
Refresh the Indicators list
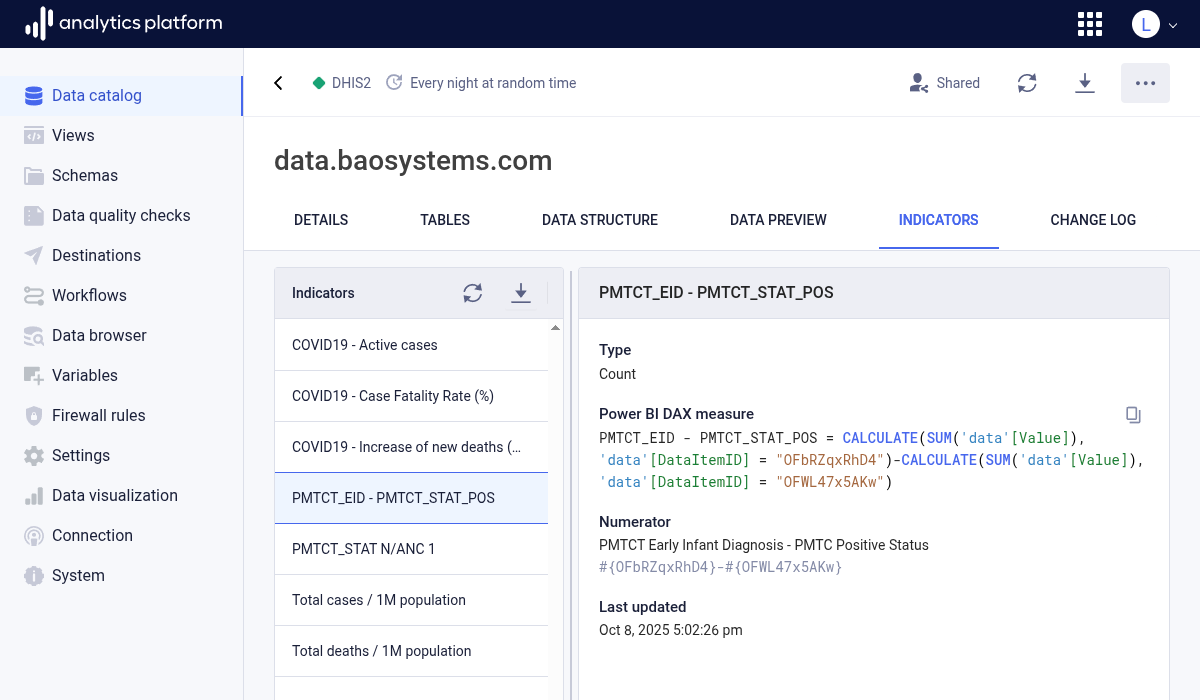tap(473, 293)
